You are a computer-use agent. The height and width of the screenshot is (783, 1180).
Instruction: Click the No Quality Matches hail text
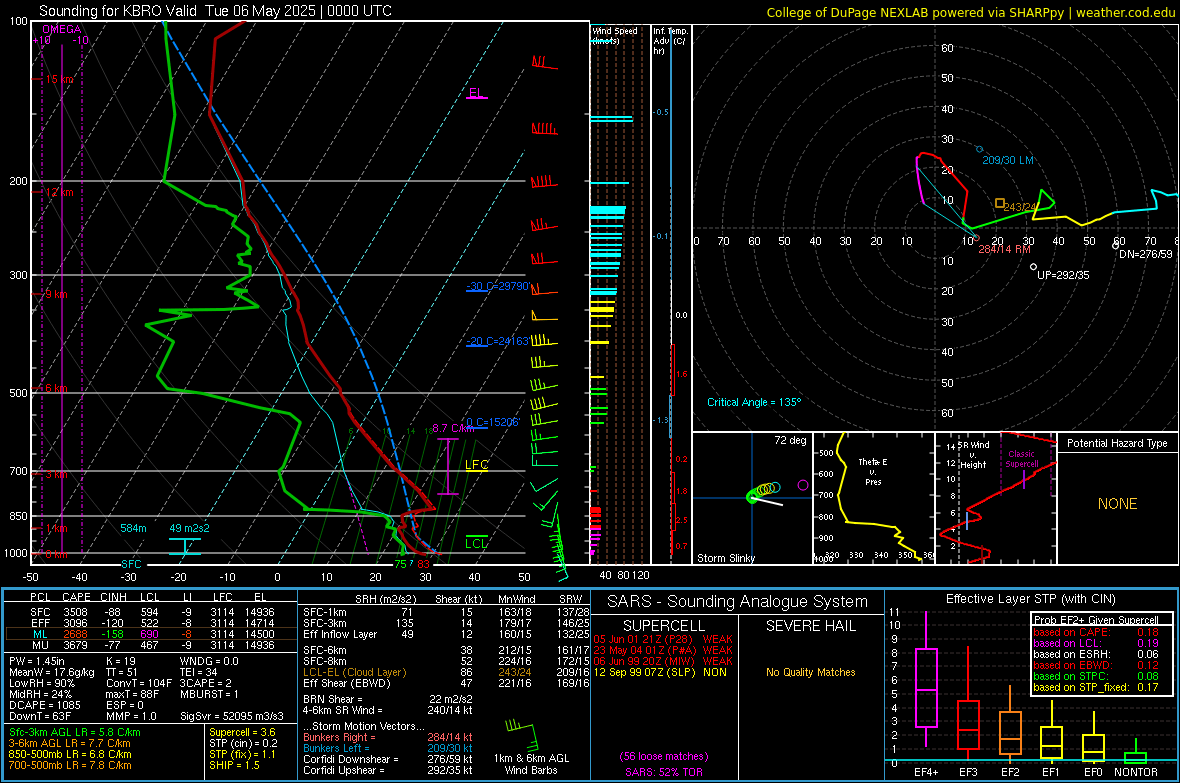[x=810, y=672]
